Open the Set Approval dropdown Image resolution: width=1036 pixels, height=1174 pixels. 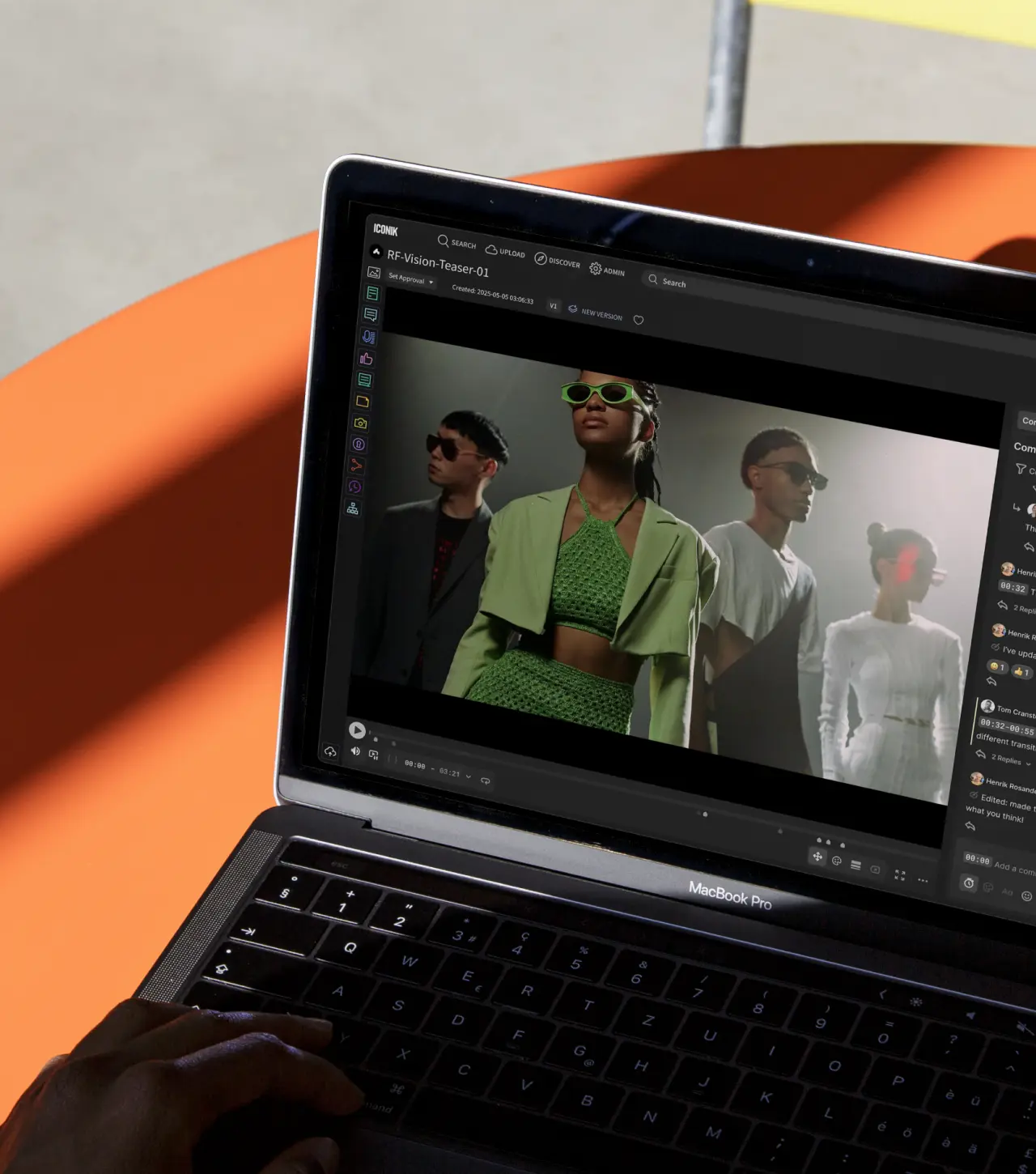[x=410, y=279]
